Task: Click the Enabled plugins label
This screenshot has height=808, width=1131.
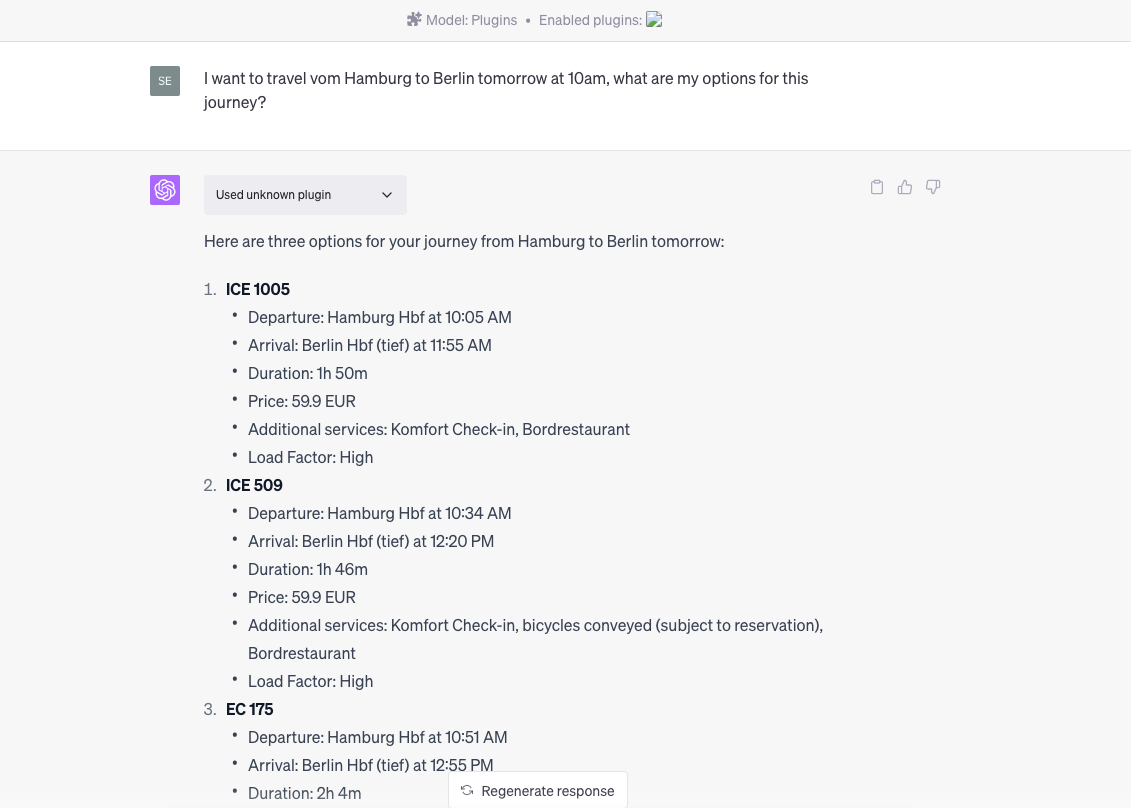Action: click(590, 20)
